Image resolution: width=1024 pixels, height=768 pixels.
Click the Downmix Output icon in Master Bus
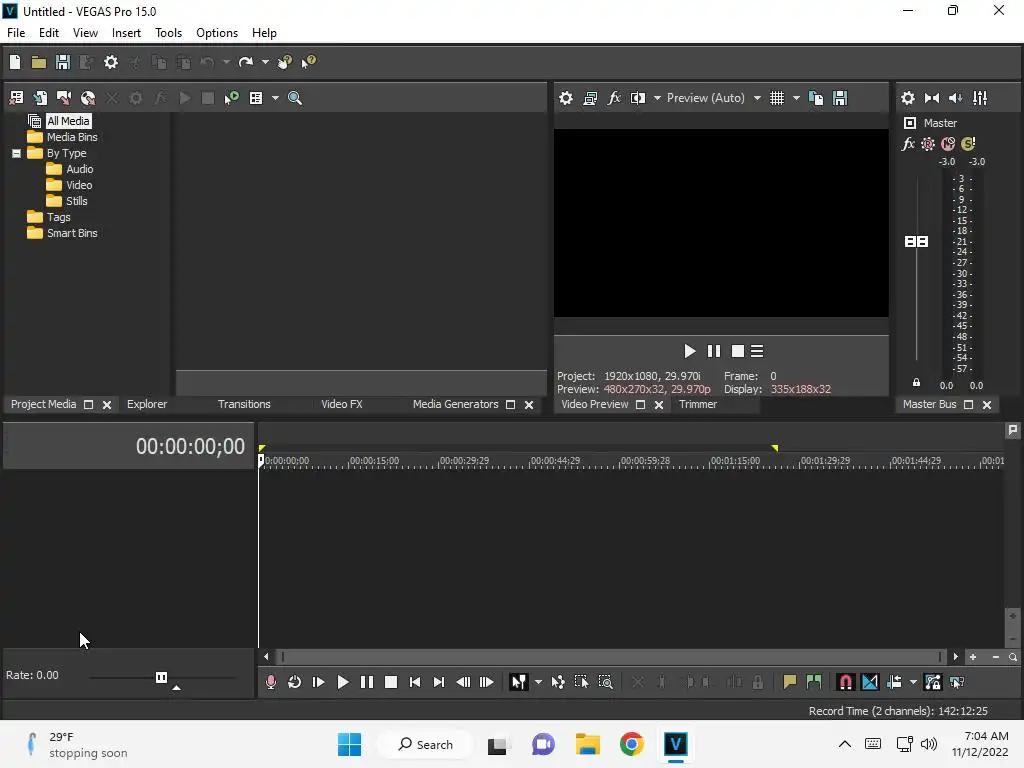(x=932, y=98)
